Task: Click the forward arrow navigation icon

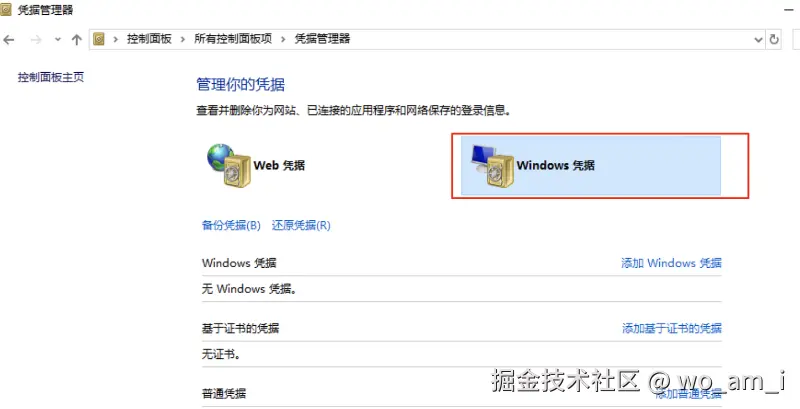Action: [36, 39]
